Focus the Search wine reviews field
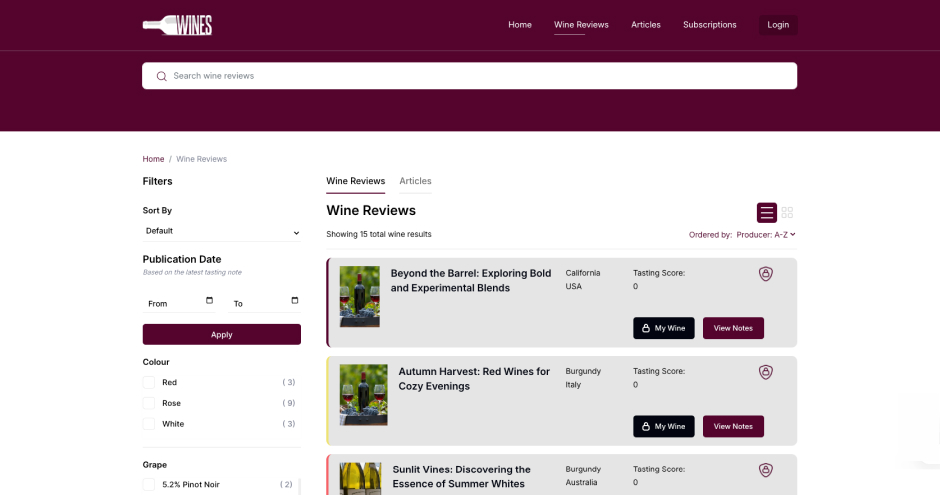The image size is (940, 495). (469, 76)
